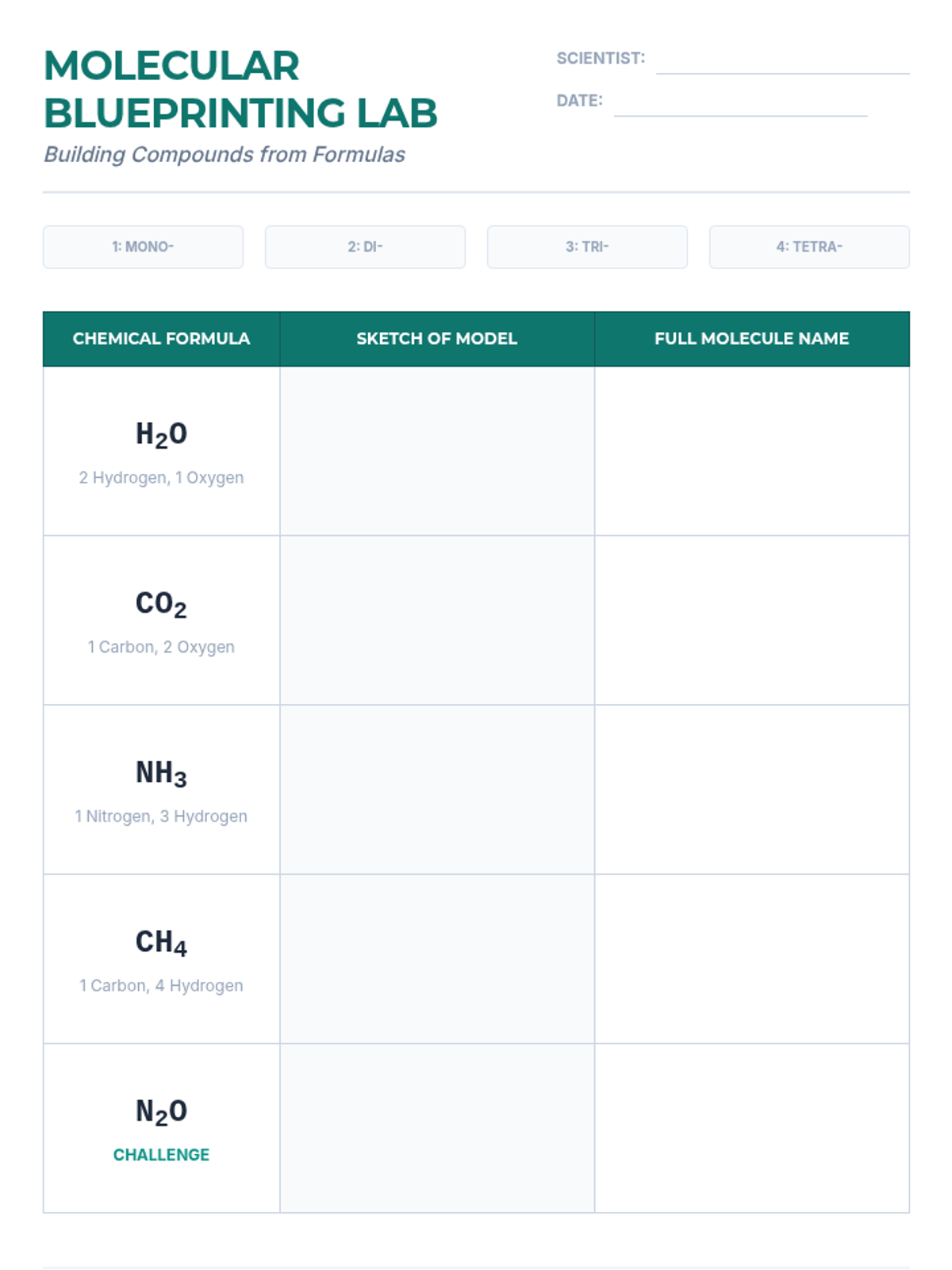Click the CH4 formula text
Viewport: 952px width, 1270px height.
(x=161, y=942)
